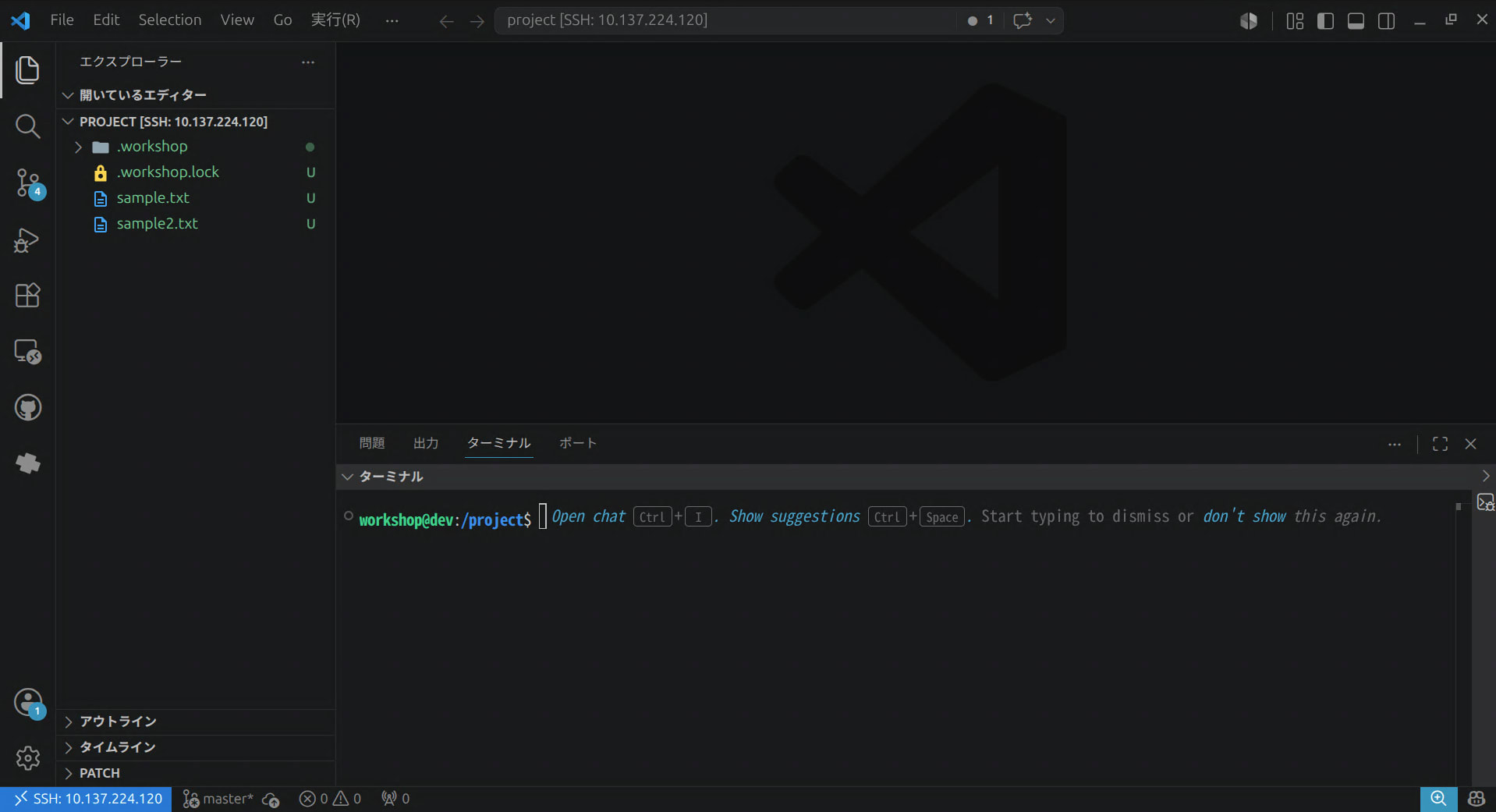This screenshot has width=1496, height=812.
Task: Toggle the bottom panel visibility
Action: 1356,21
